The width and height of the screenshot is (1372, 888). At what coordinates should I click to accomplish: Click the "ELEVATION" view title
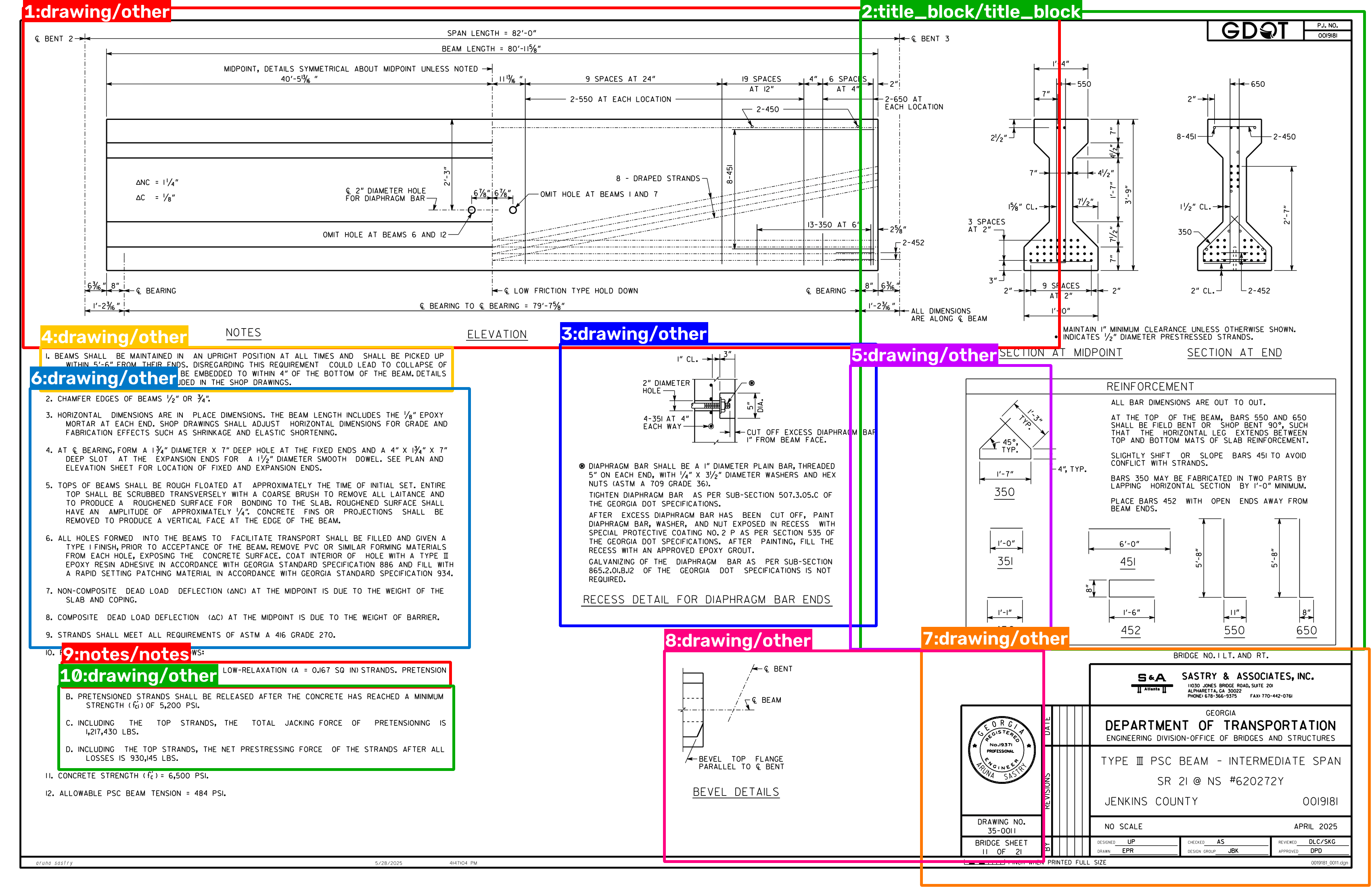[x=497, y=335]
